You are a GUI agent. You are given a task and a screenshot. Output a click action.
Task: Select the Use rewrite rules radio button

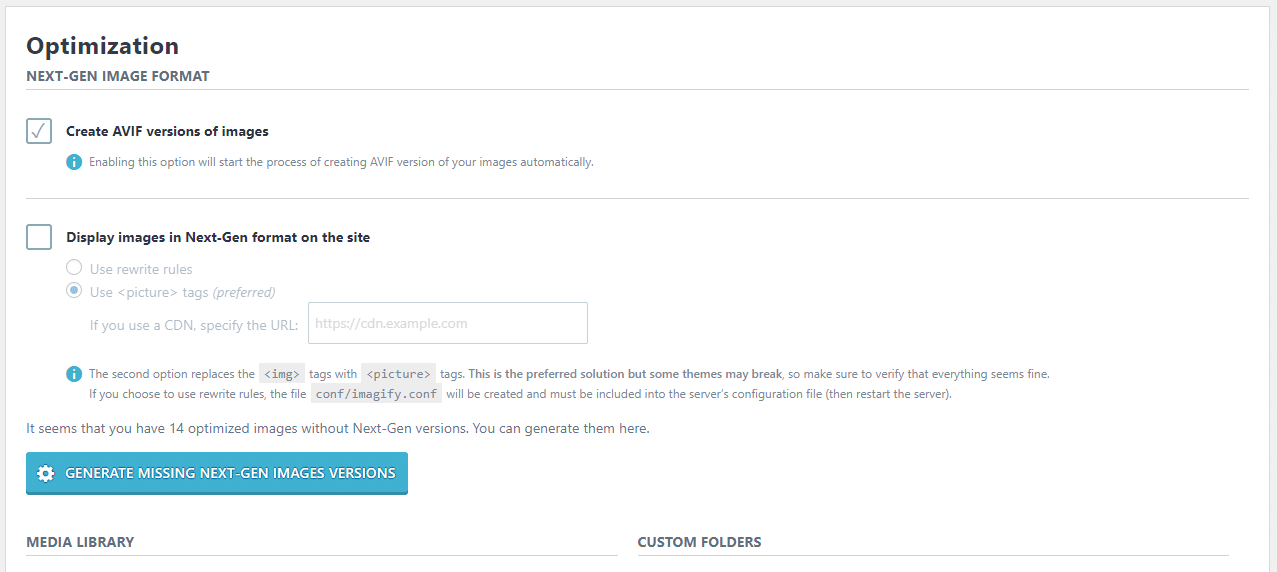point(74,268)
